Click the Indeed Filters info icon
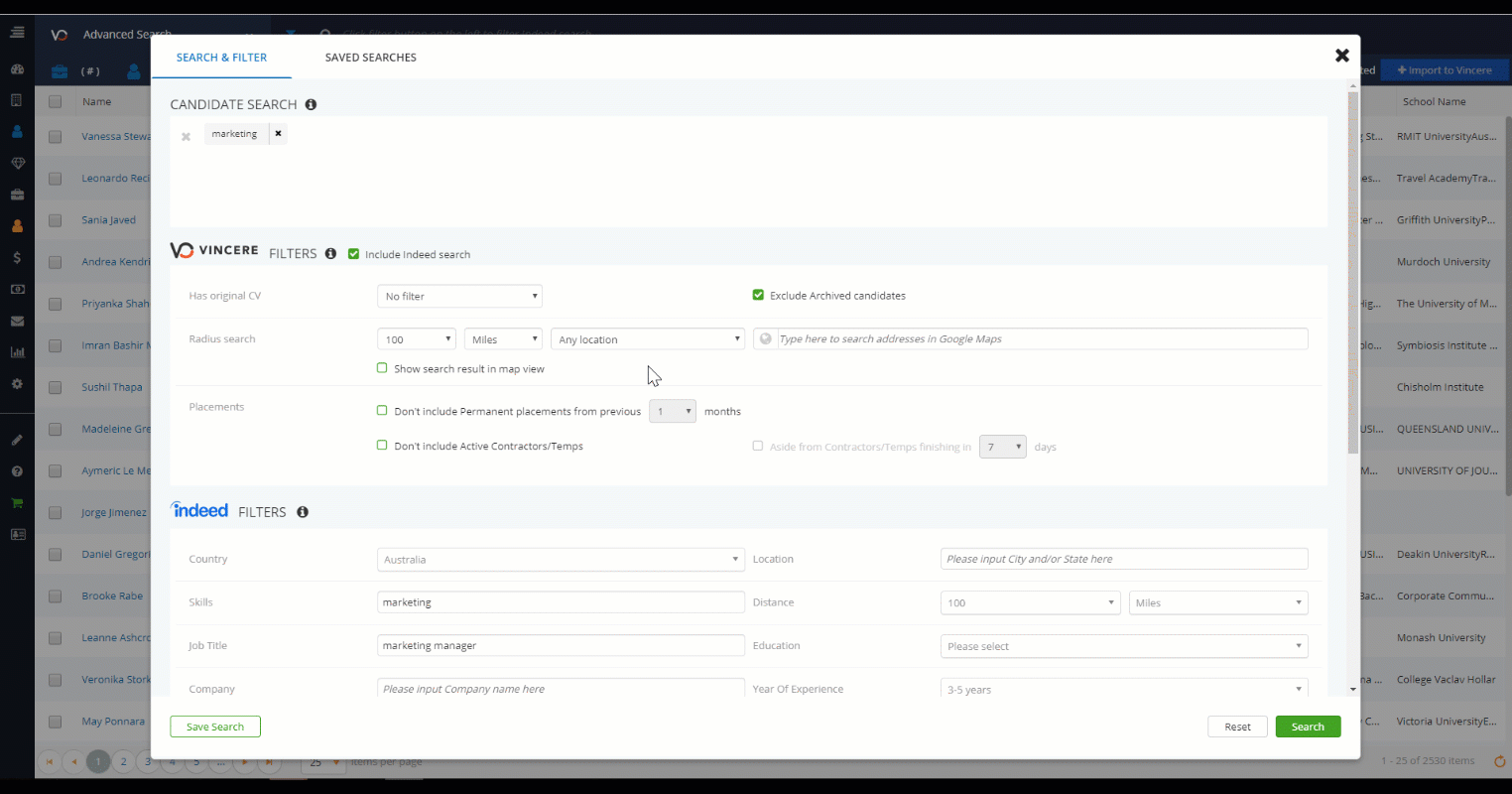The height and width of the screenshot is (794, 1512). coord(303,512)
